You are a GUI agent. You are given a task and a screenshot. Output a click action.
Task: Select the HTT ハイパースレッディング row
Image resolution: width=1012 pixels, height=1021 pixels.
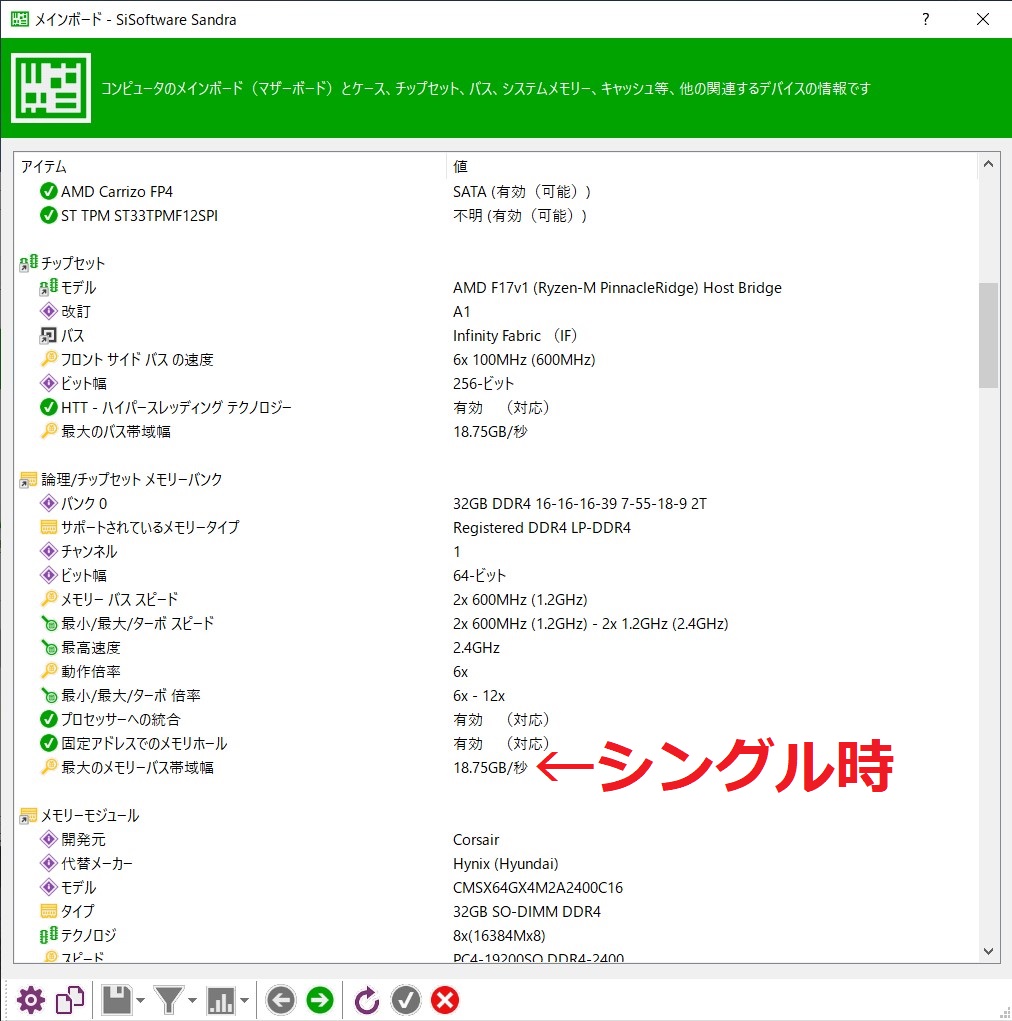tap(495, 408)
